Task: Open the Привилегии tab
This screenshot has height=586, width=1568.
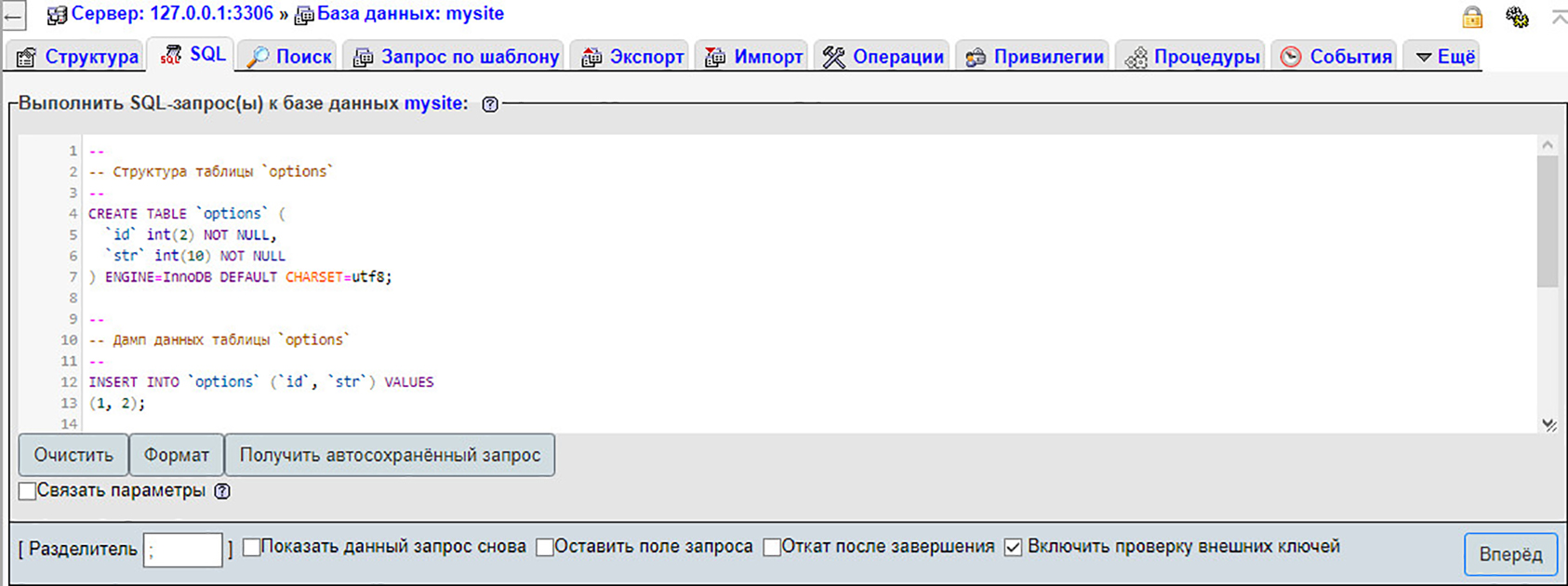Action: (x=1034, y=57)
